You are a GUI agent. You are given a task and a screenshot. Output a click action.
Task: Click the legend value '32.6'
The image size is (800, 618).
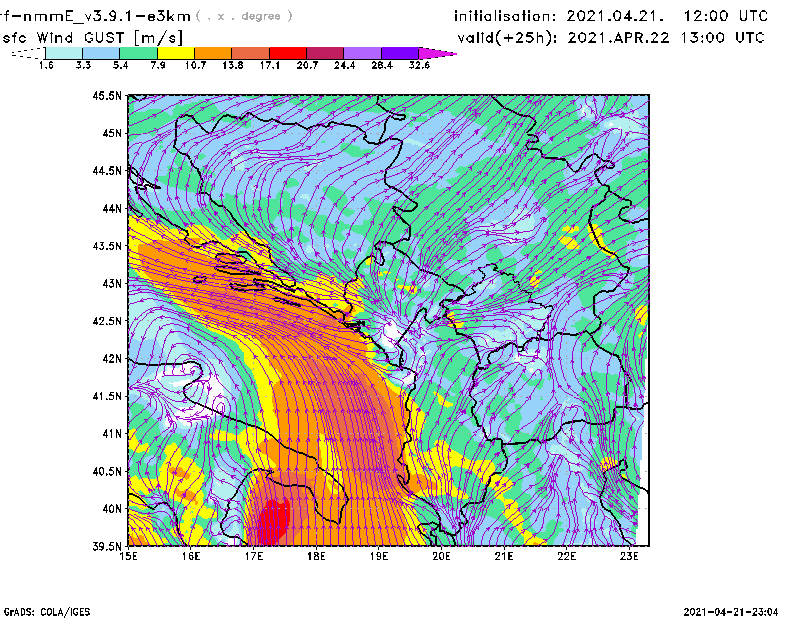(419, 65)
